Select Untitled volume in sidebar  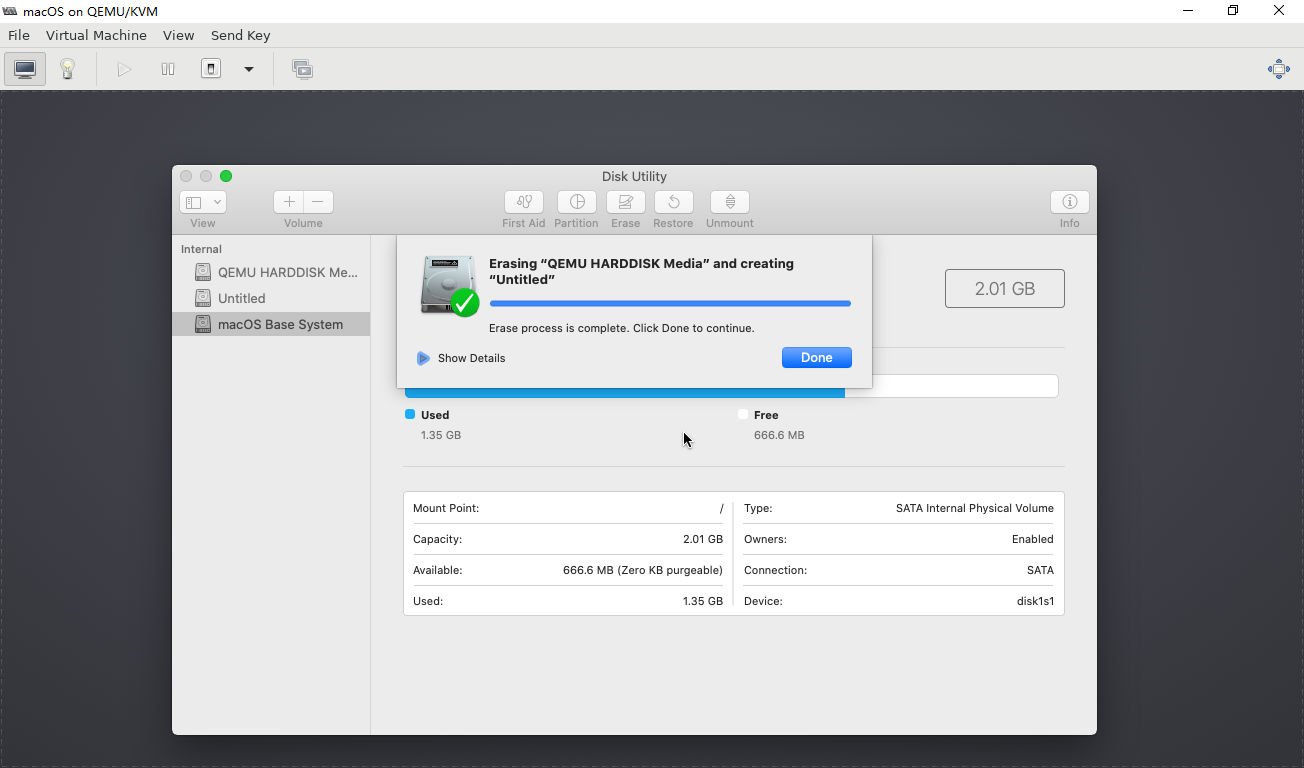[x=241, y=298]
